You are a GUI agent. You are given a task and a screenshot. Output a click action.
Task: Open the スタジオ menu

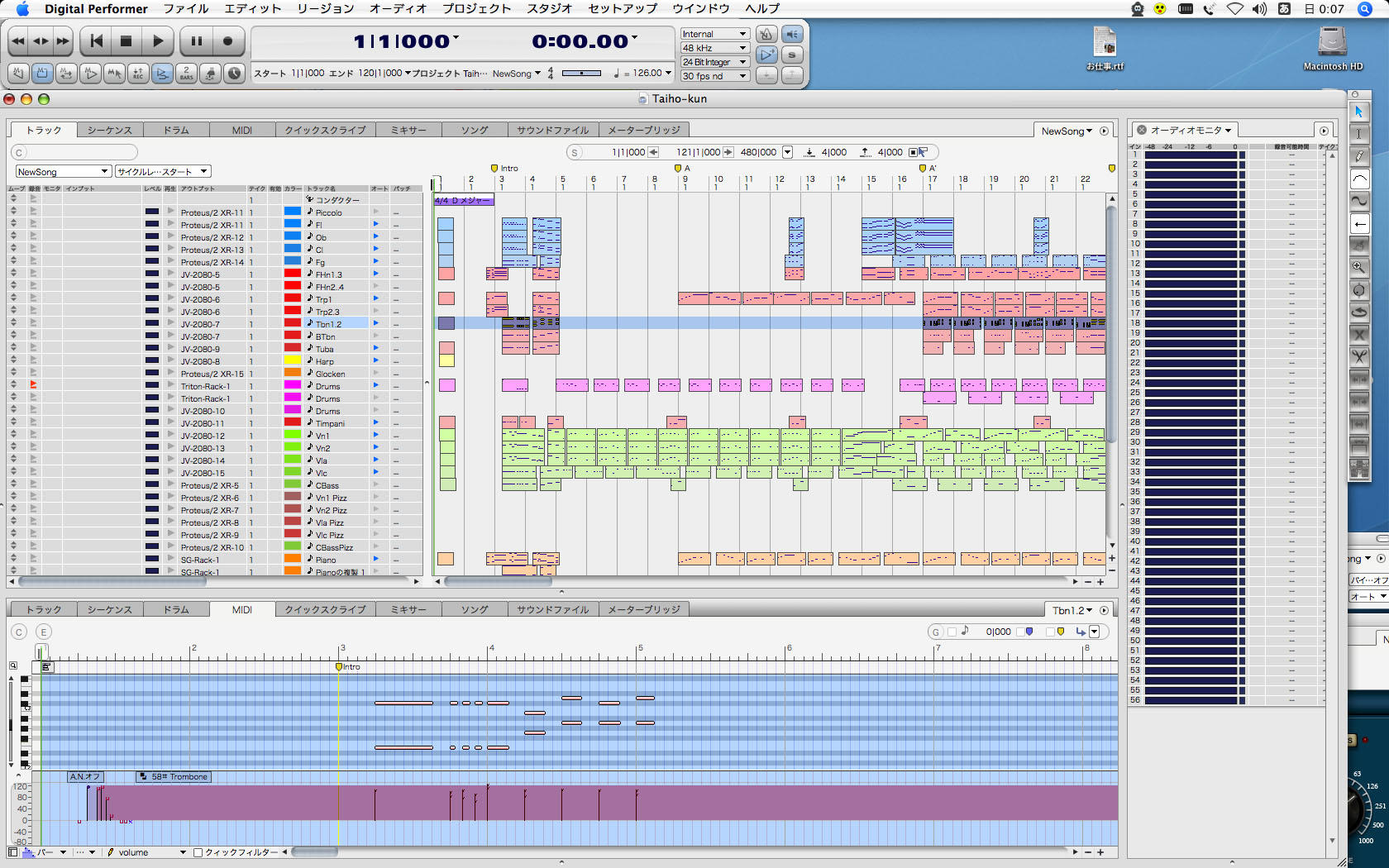[x=549, y=8]
